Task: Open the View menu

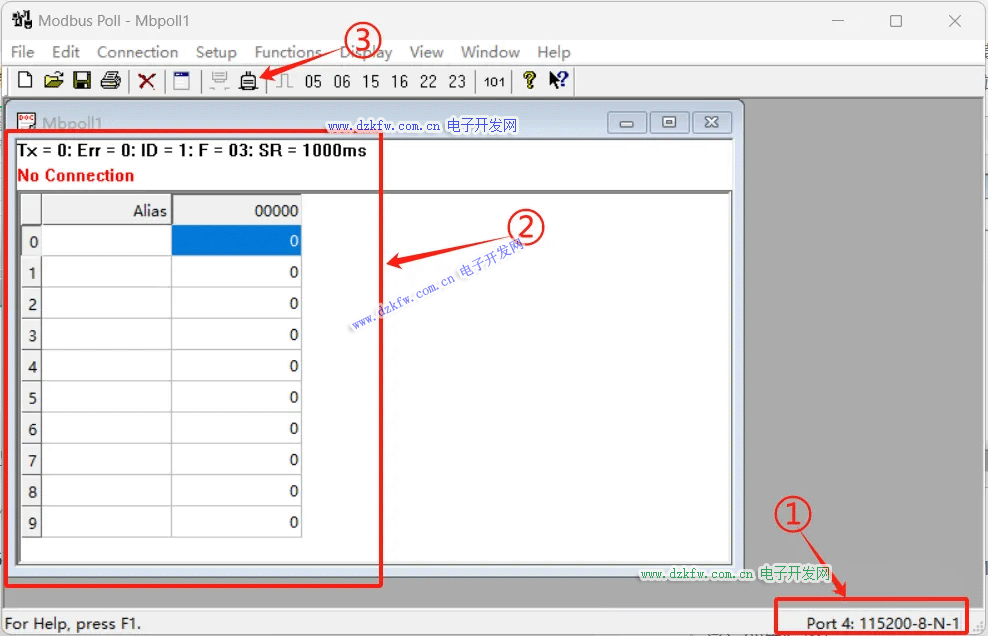Action: click(x=427, y=52)
